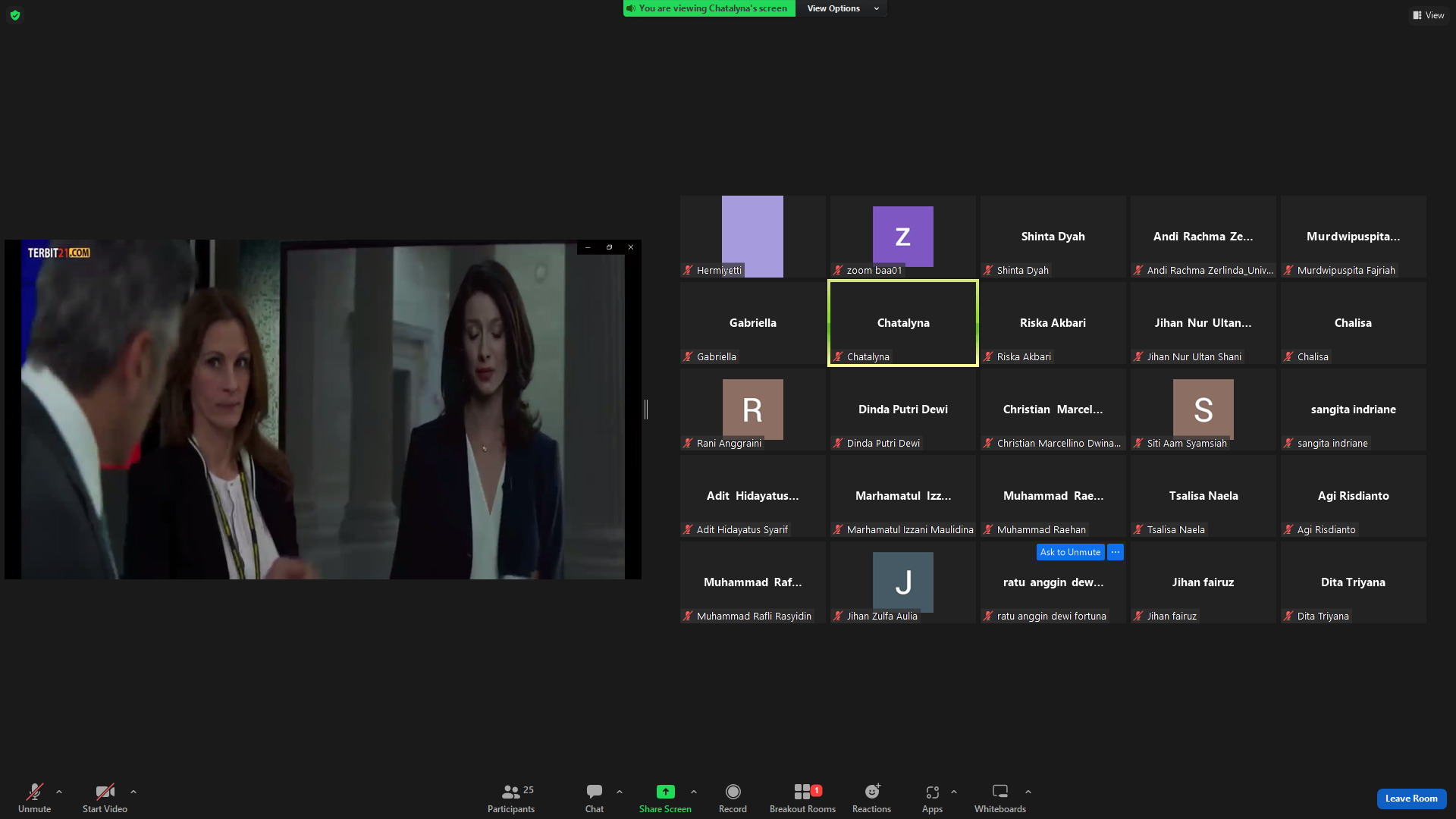Viewport: 1456px width, 819px height.
Task: Select Rani Anggraini avatar tile
Action: point(752,409)
